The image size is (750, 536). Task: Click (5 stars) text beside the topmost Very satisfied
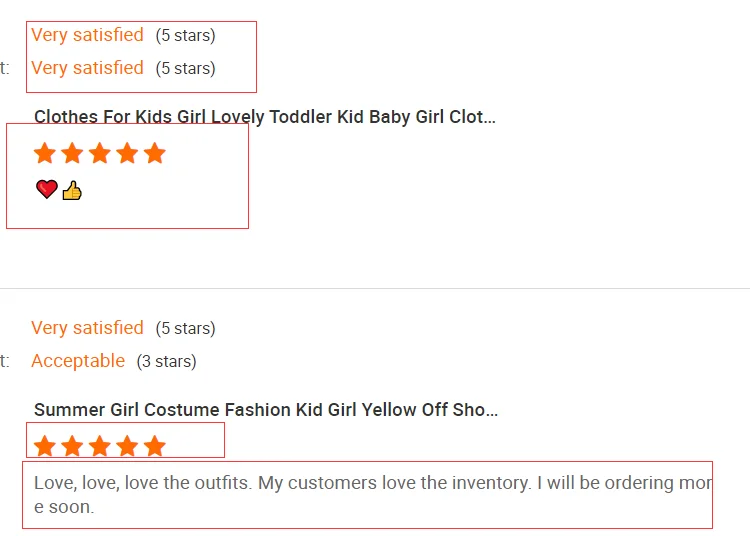tap(185, 36)
